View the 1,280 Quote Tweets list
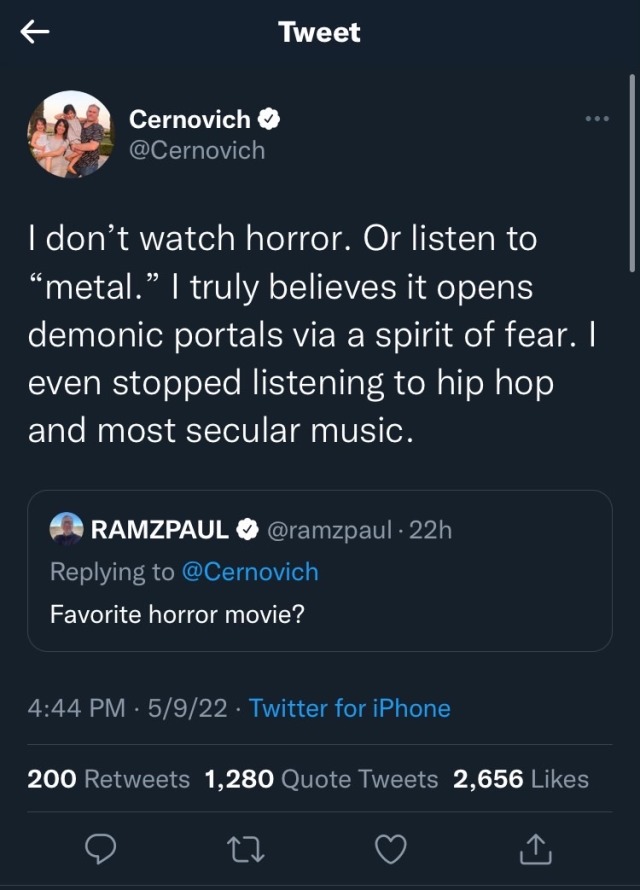 coord(321,779)
